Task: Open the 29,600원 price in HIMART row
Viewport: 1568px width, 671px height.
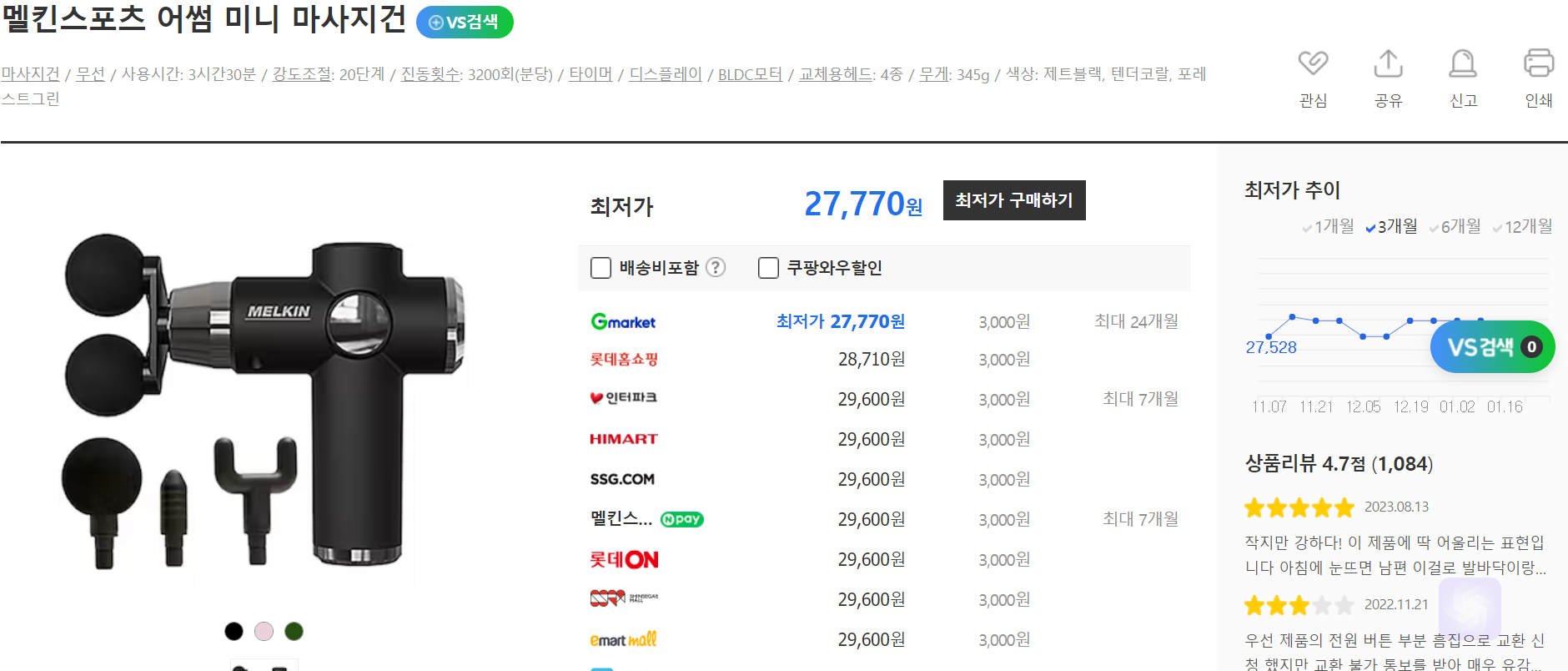Action: [872, 439]
